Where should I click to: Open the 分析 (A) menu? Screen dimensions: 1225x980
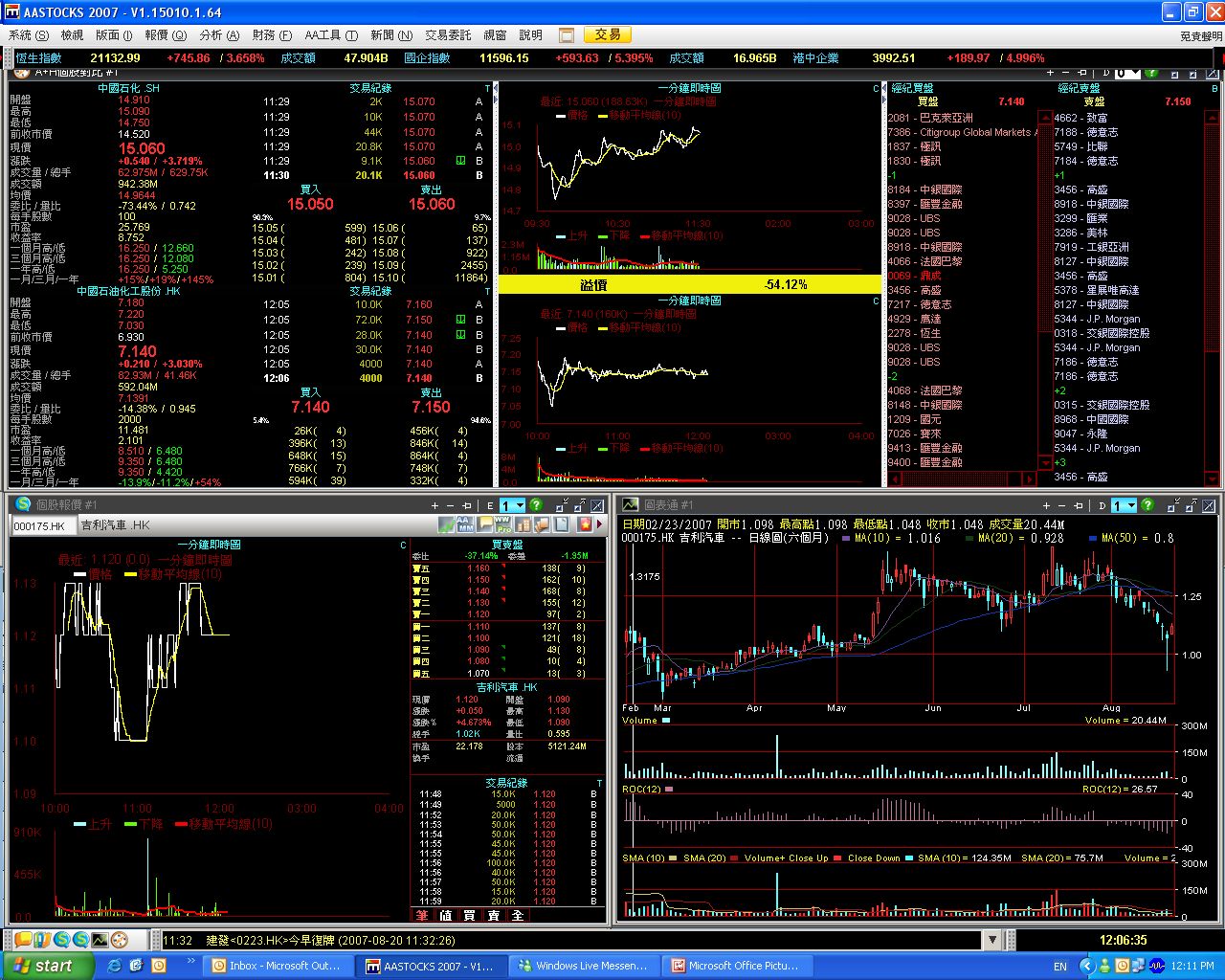[219, 35]
